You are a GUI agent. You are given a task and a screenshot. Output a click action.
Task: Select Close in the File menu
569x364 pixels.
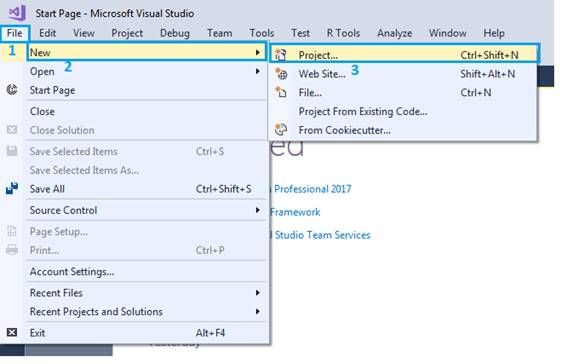[x=42, y=111]
